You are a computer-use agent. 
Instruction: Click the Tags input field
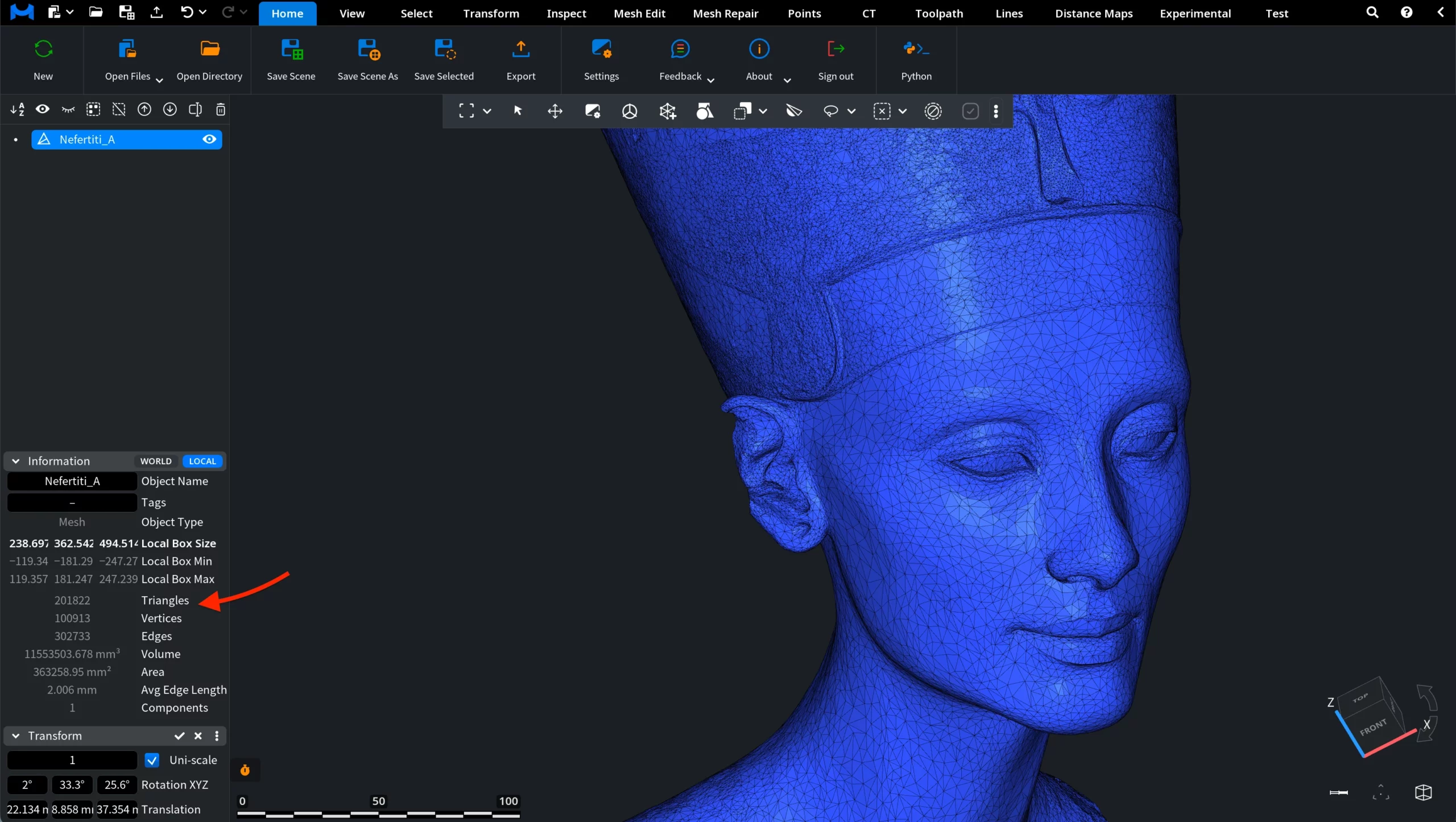[72, 502]
